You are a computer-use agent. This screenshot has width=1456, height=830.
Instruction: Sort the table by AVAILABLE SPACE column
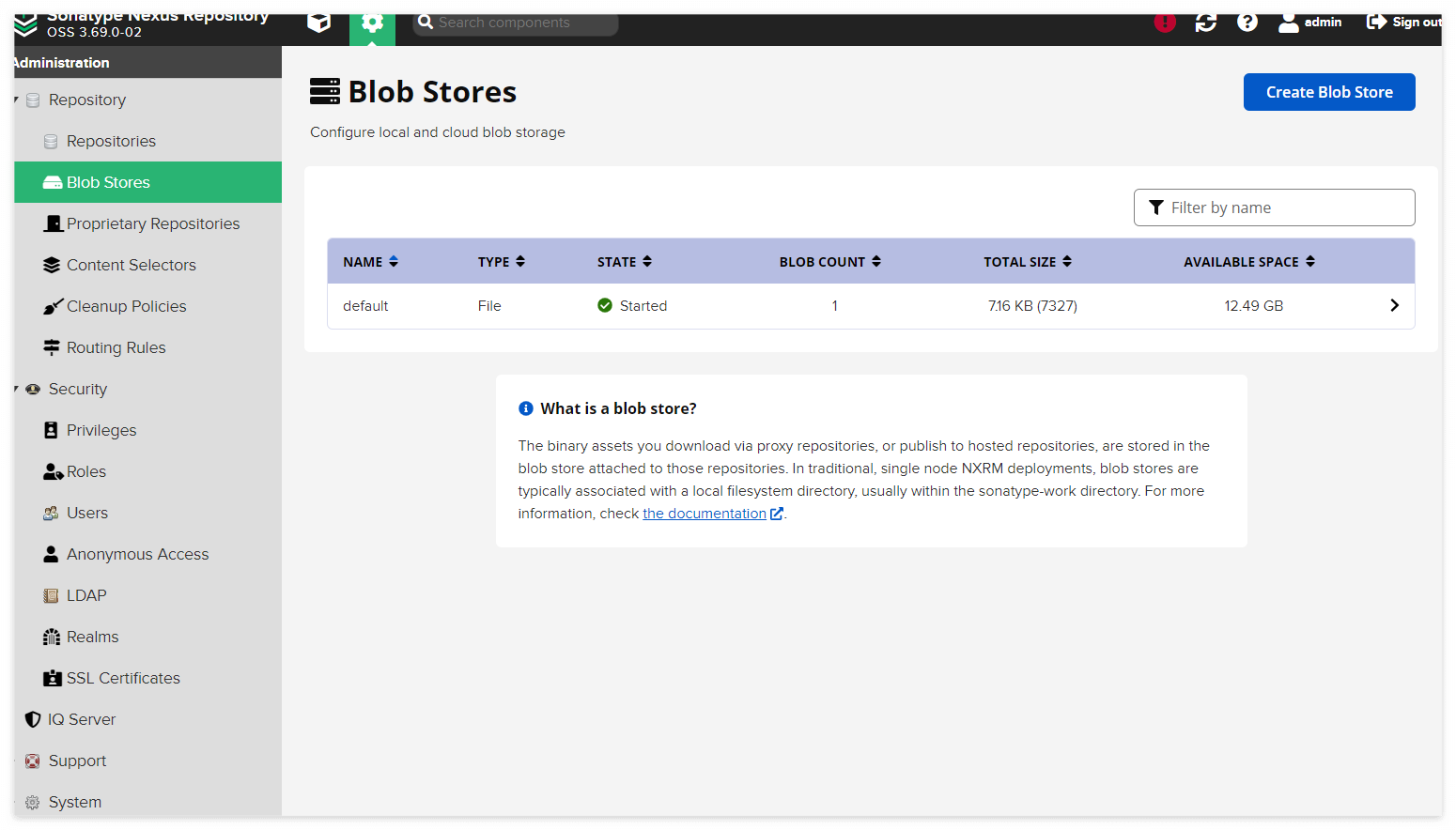coord(1249,262)
